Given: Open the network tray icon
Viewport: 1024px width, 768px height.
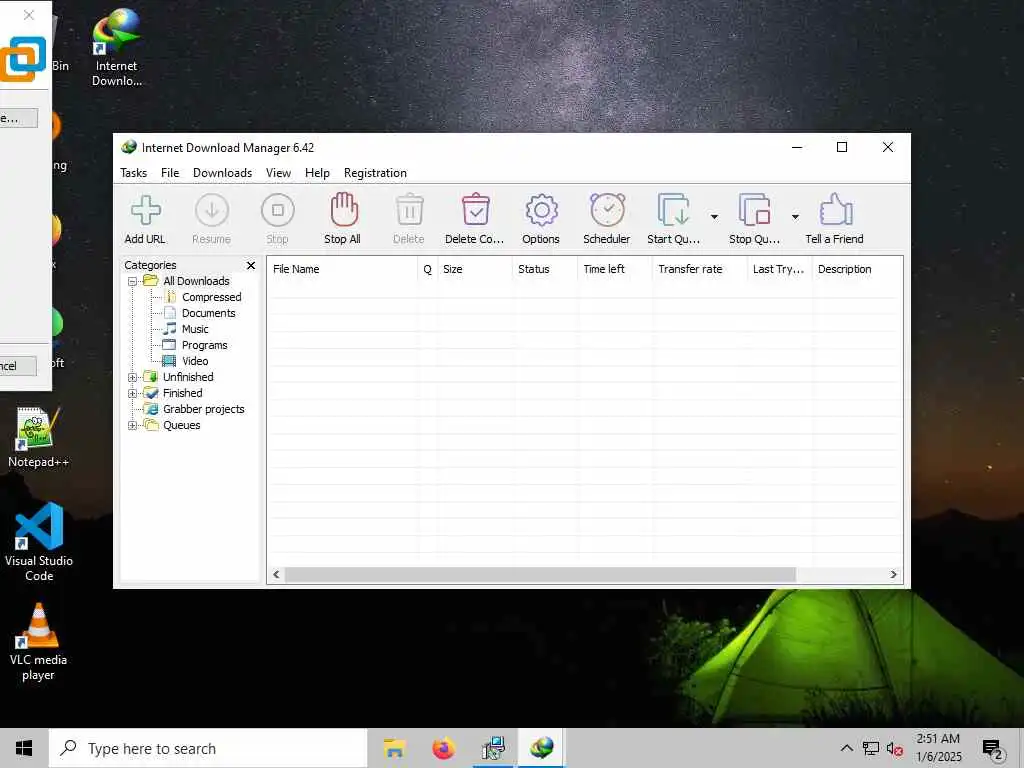Looking at the screenshot, I should pyautogui.click(x=871, y=749).
